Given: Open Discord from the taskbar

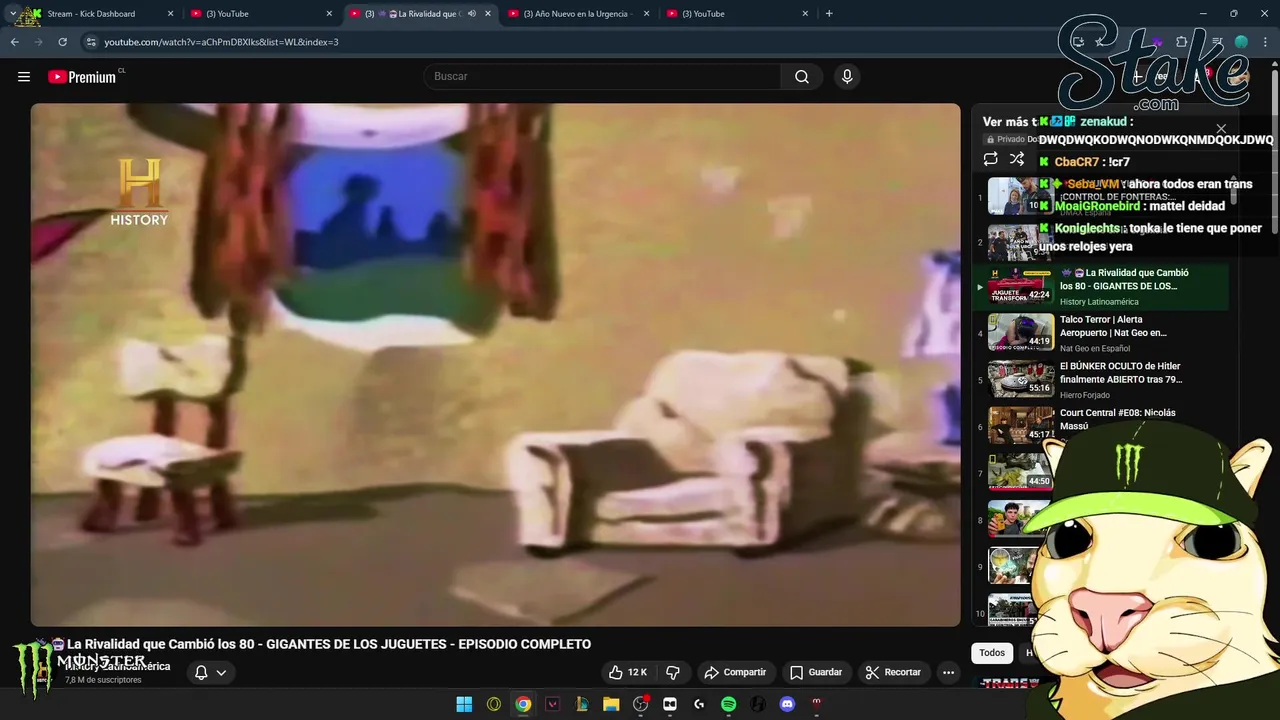Looking at the screenshot, I should point(787,704).
